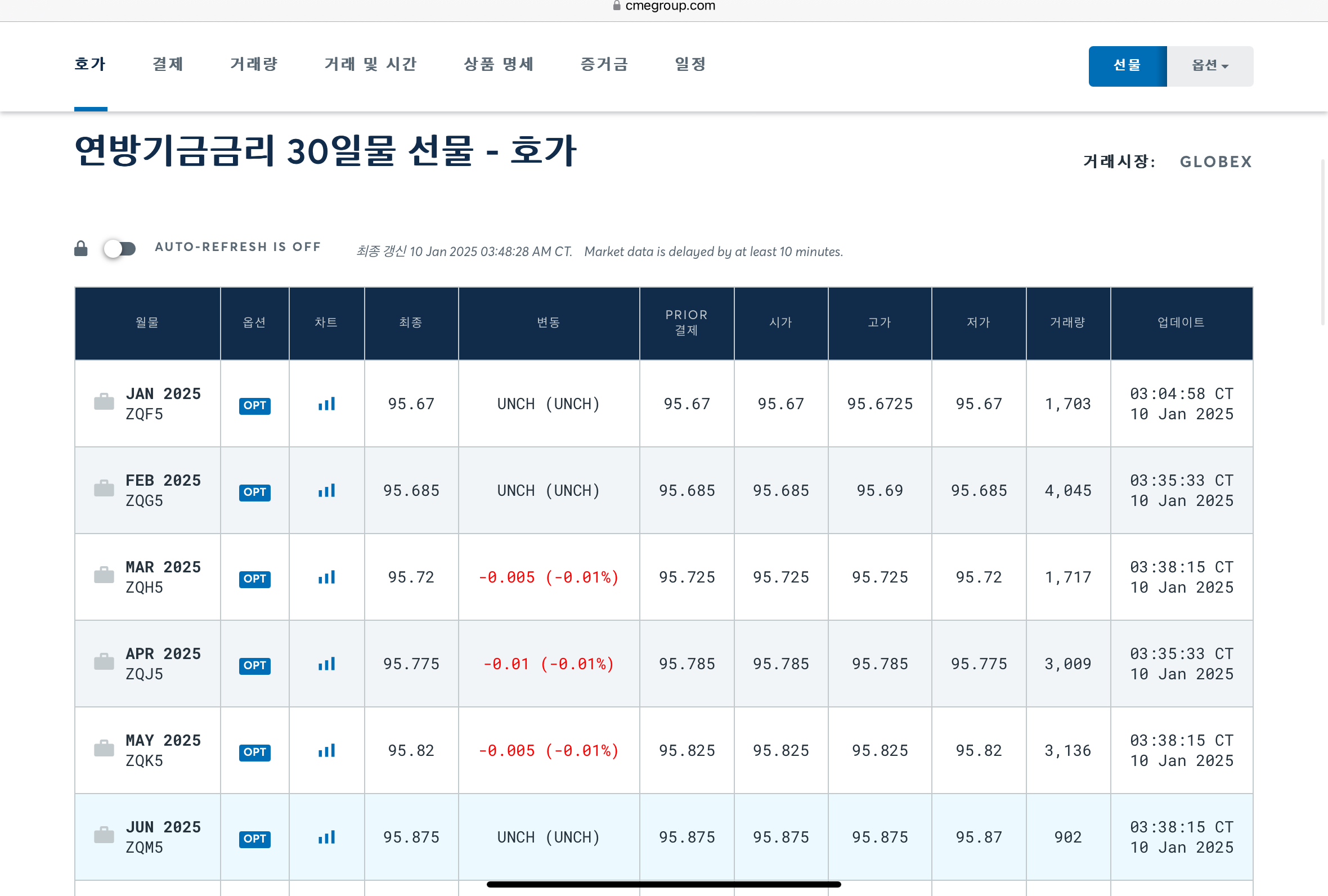Select the 선물 futures button

pyautogui.click(x=1127, y=66)
